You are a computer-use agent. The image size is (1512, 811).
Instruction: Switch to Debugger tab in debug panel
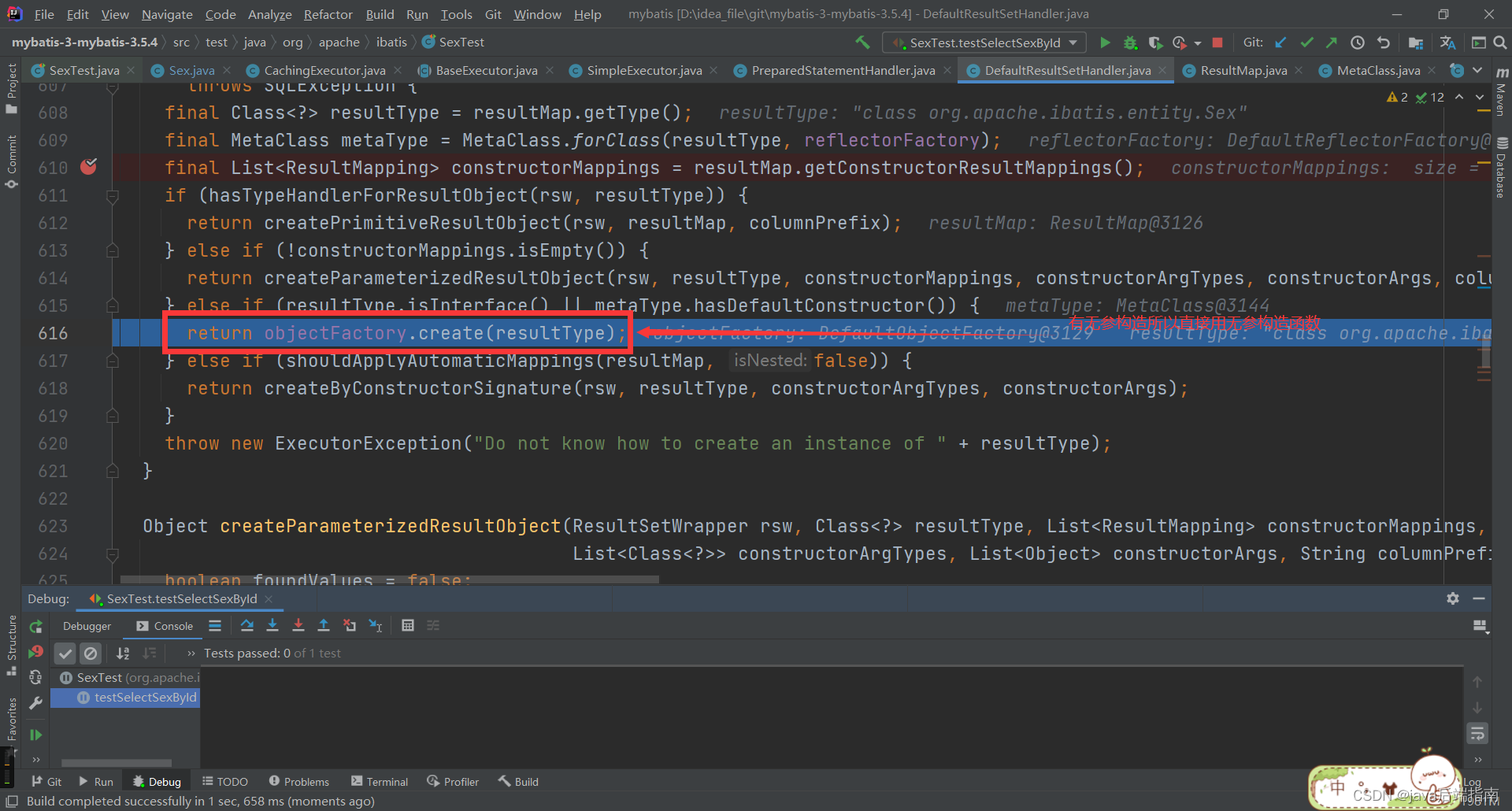point(87,626)
